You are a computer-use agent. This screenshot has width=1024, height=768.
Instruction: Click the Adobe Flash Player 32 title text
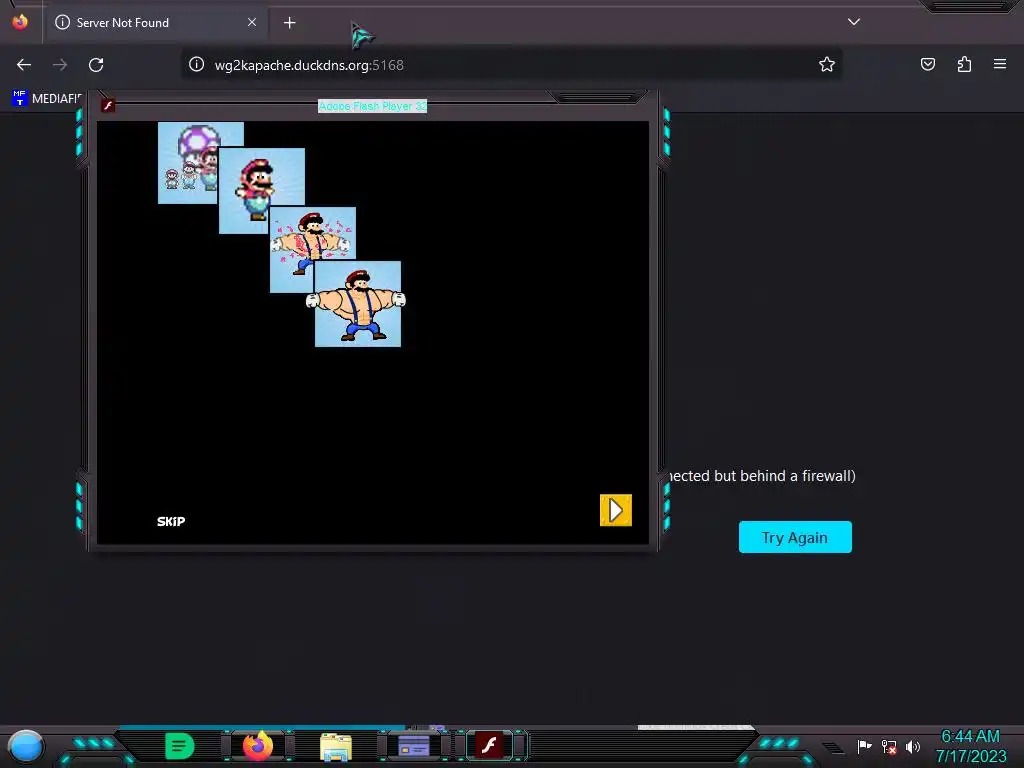coord(372,106)
